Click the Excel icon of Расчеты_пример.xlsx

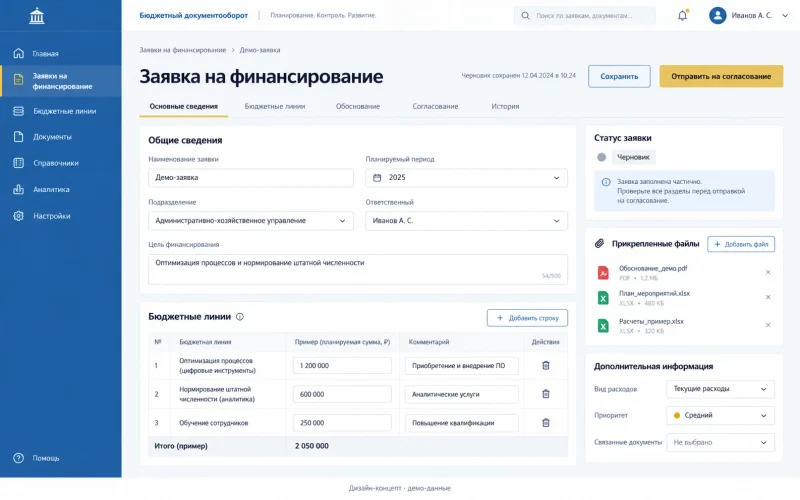pyautogui.click(x=603, y=326)
